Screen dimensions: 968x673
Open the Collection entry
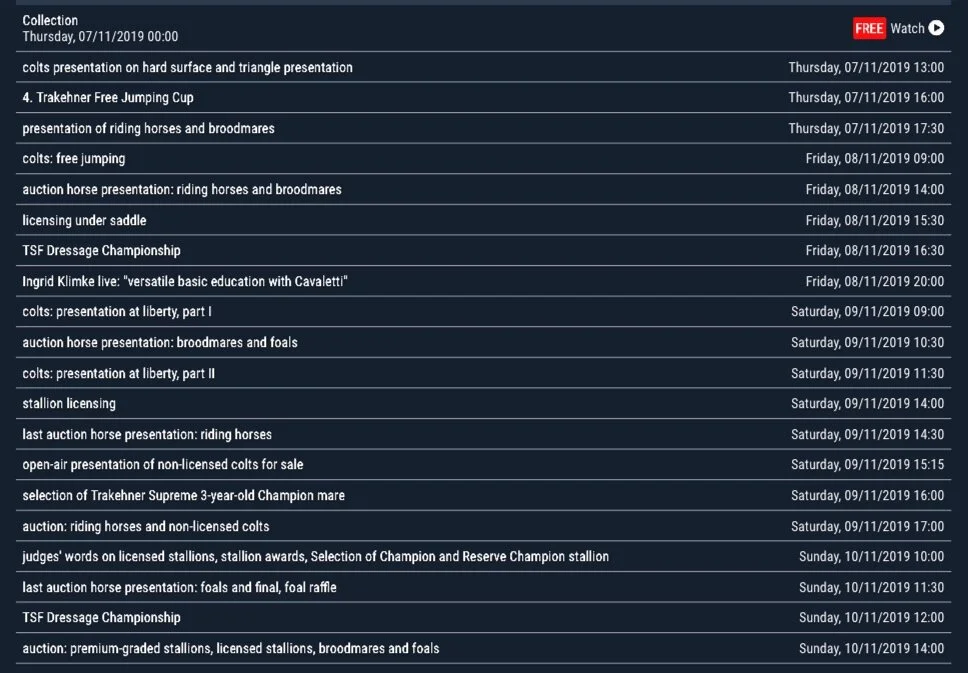pyautogui.click(x=483, y=28)
